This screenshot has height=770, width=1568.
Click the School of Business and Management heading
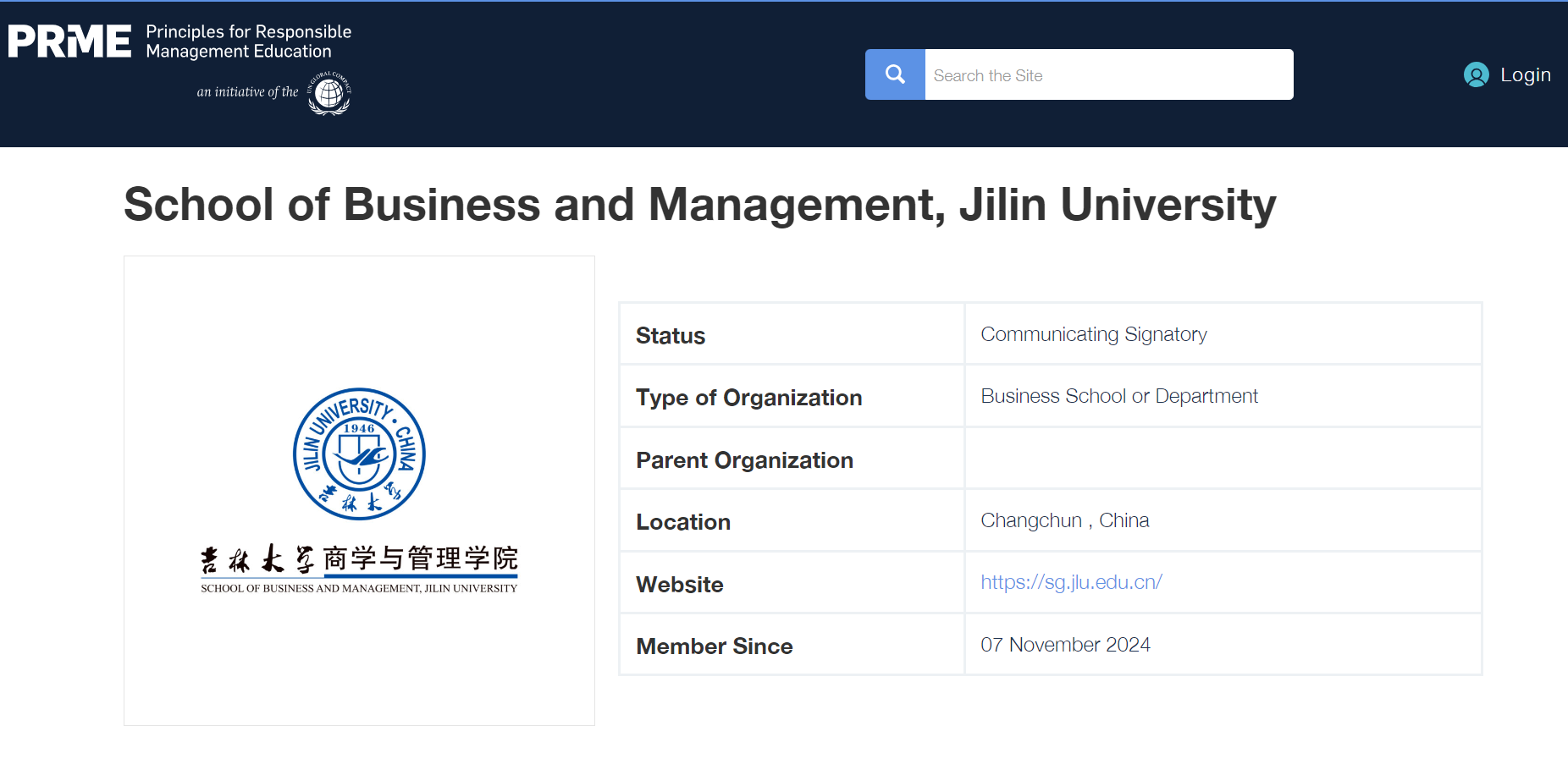point(699,205)
